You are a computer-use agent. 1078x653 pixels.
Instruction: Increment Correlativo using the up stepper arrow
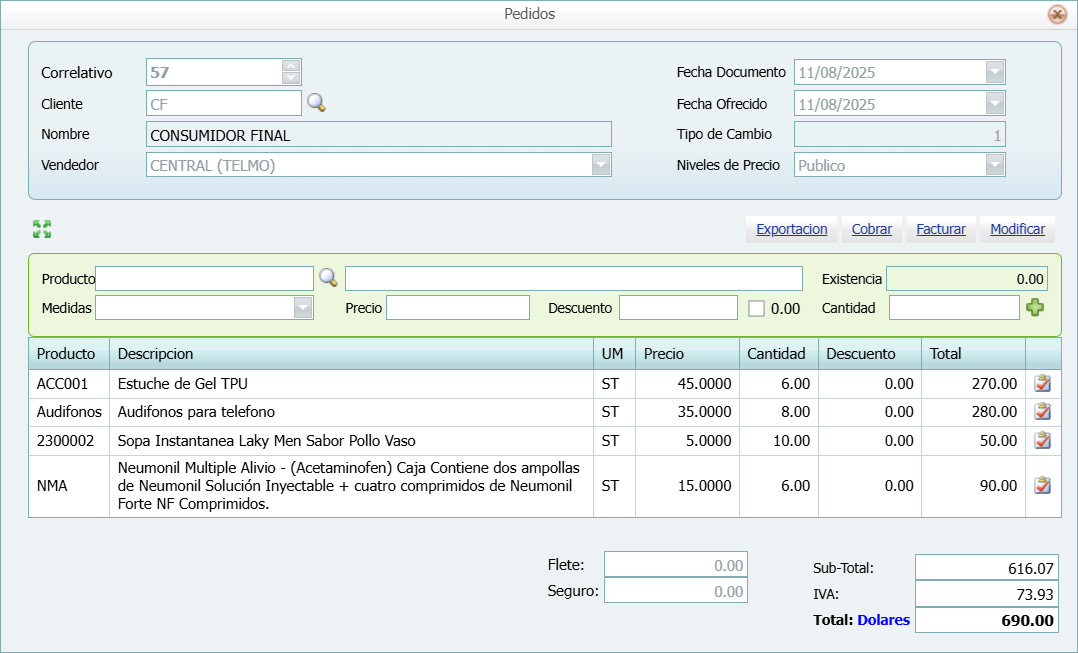click(x=290, y=66)
